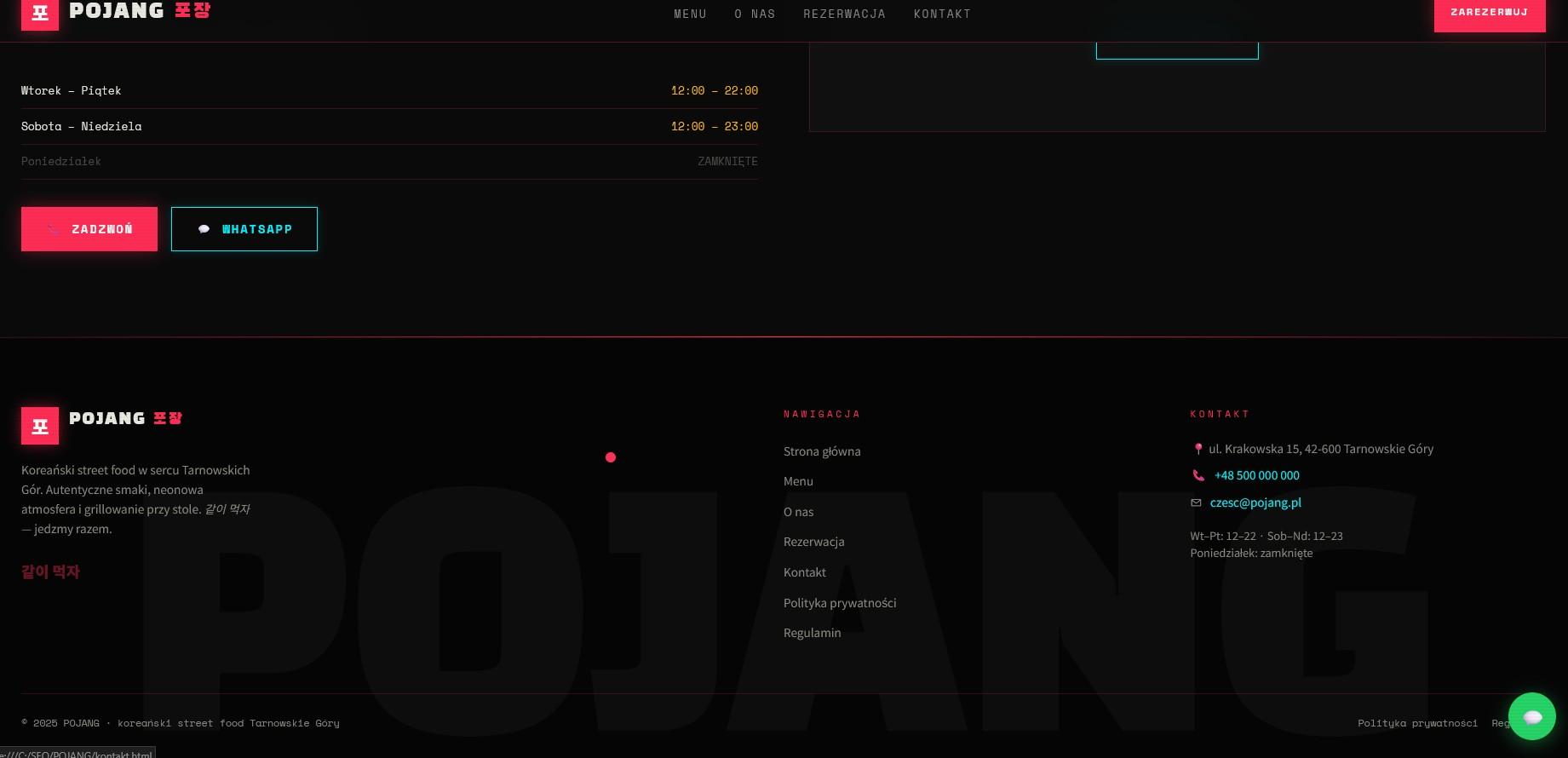The image size is (1568, 758).
Task: Click the © 2025 POJANG copyright text
Action: click(x=181, y=723)
